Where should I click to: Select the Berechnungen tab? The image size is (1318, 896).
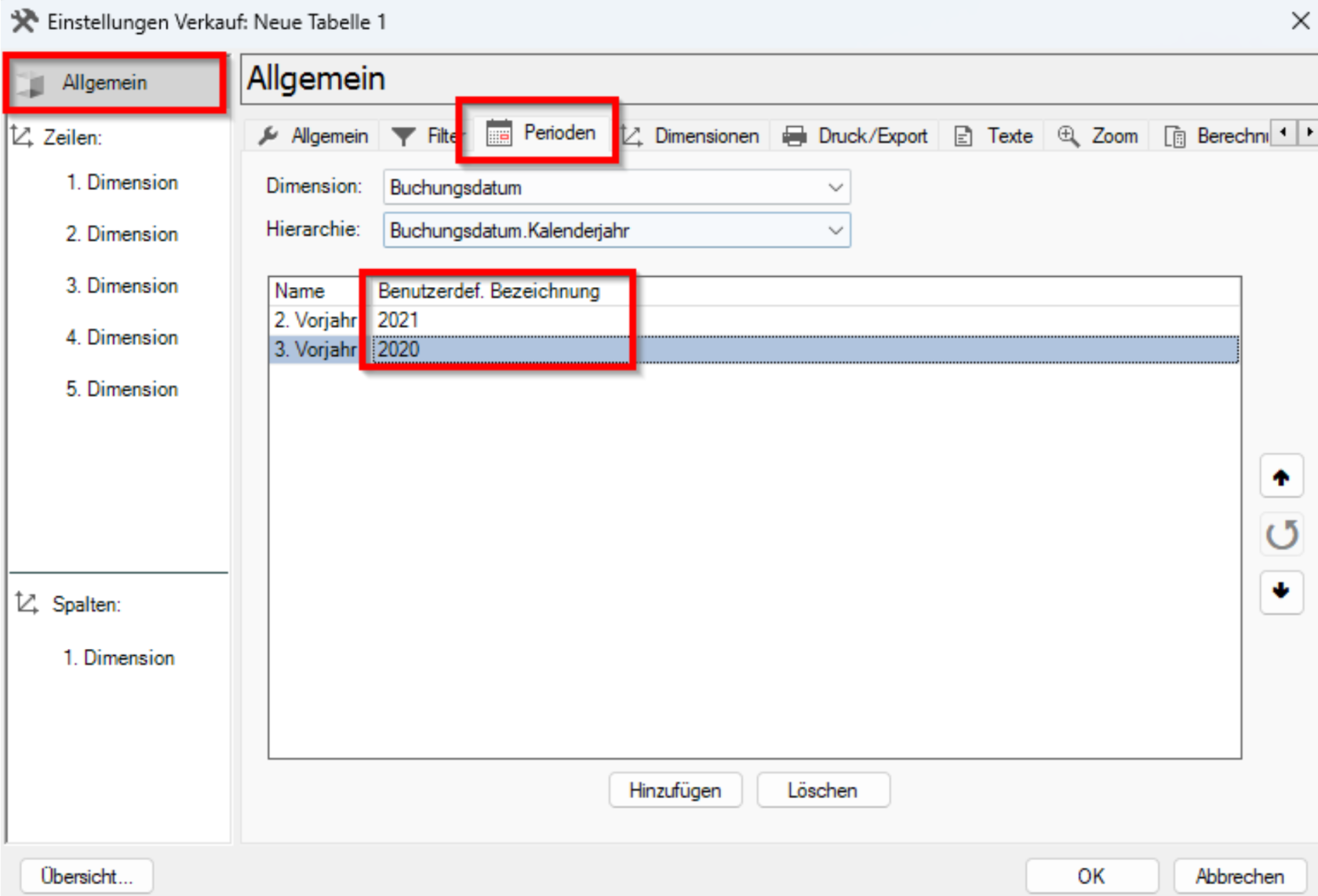pos(1214,136)
